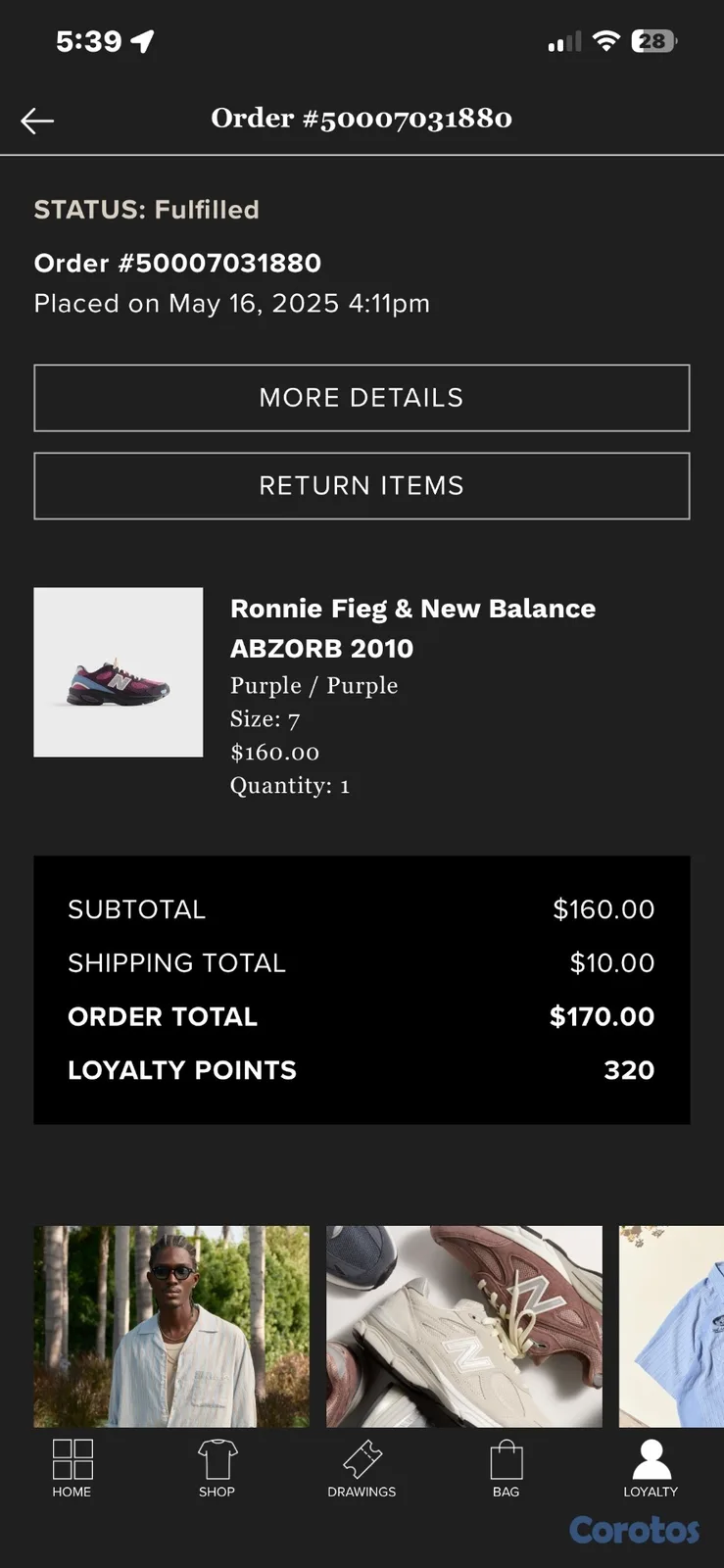724x1568 pixels.
Task: Tap the Wi-Fi status icon
Action: pyautogui.click(x=606, y=41)
